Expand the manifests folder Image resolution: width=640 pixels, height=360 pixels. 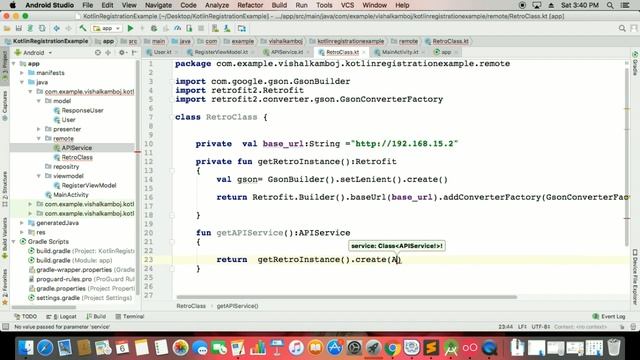point(22,73)
